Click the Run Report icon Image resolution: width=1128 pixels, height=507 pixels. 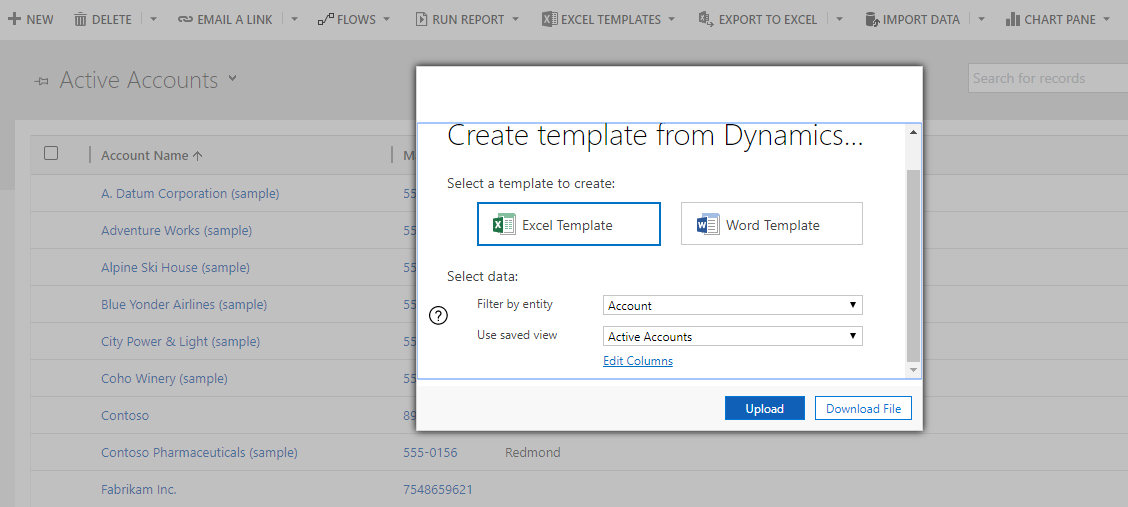coord(422,19)
